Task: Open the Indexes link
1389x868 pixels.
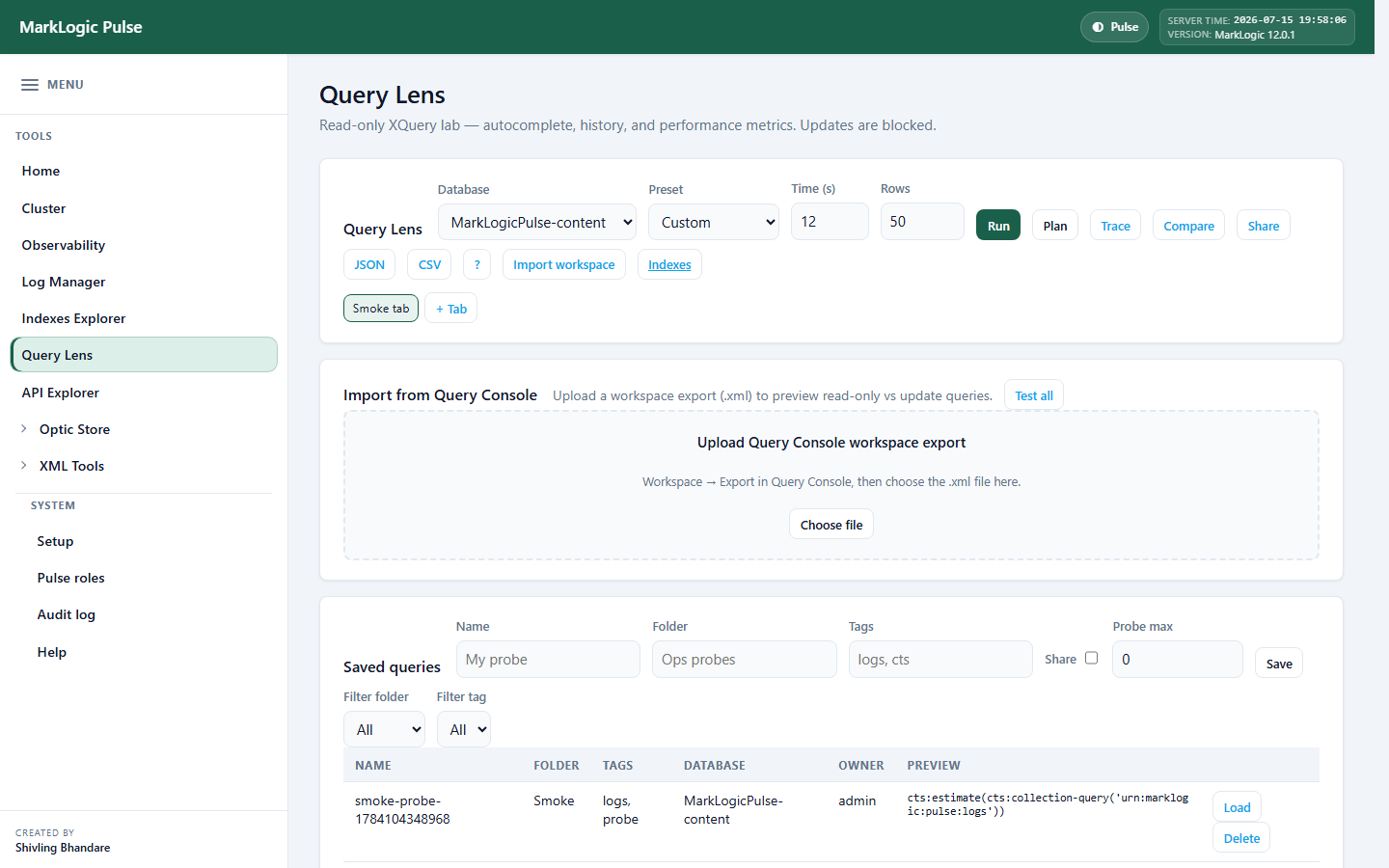Action: (x=669, y=264)
